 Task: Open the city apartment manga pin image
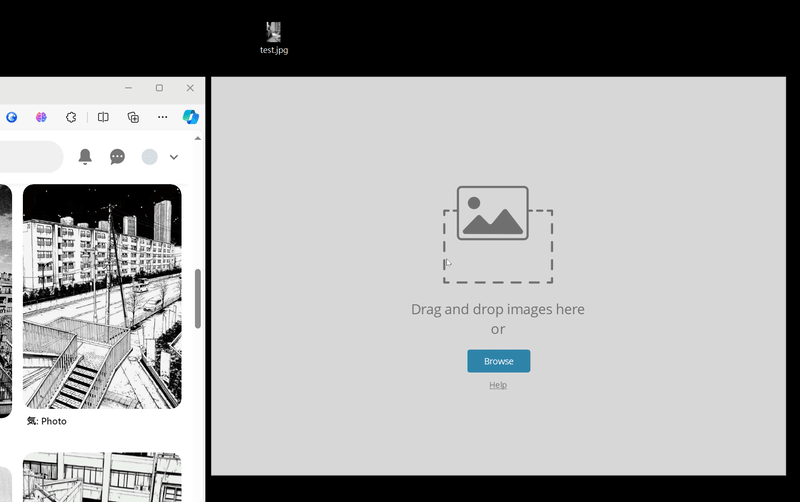102,296
